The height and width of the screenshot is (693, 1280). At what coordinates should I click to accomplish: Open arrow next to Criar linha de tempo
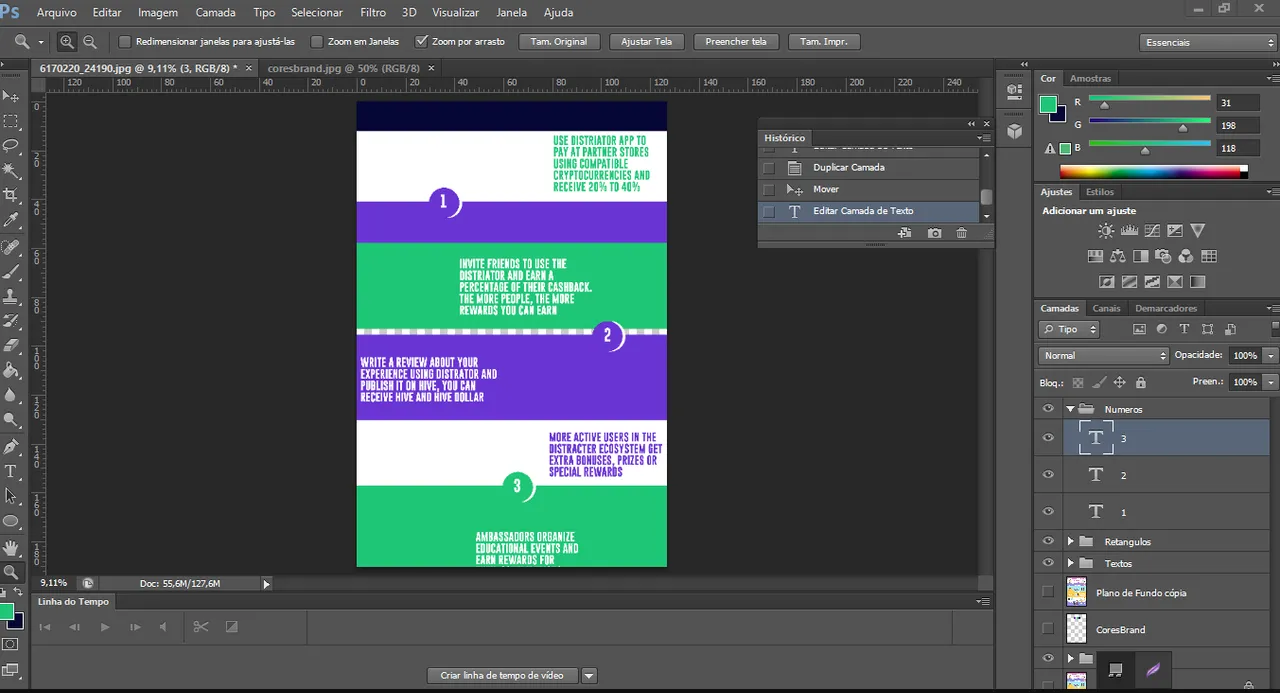pos(589,675)
